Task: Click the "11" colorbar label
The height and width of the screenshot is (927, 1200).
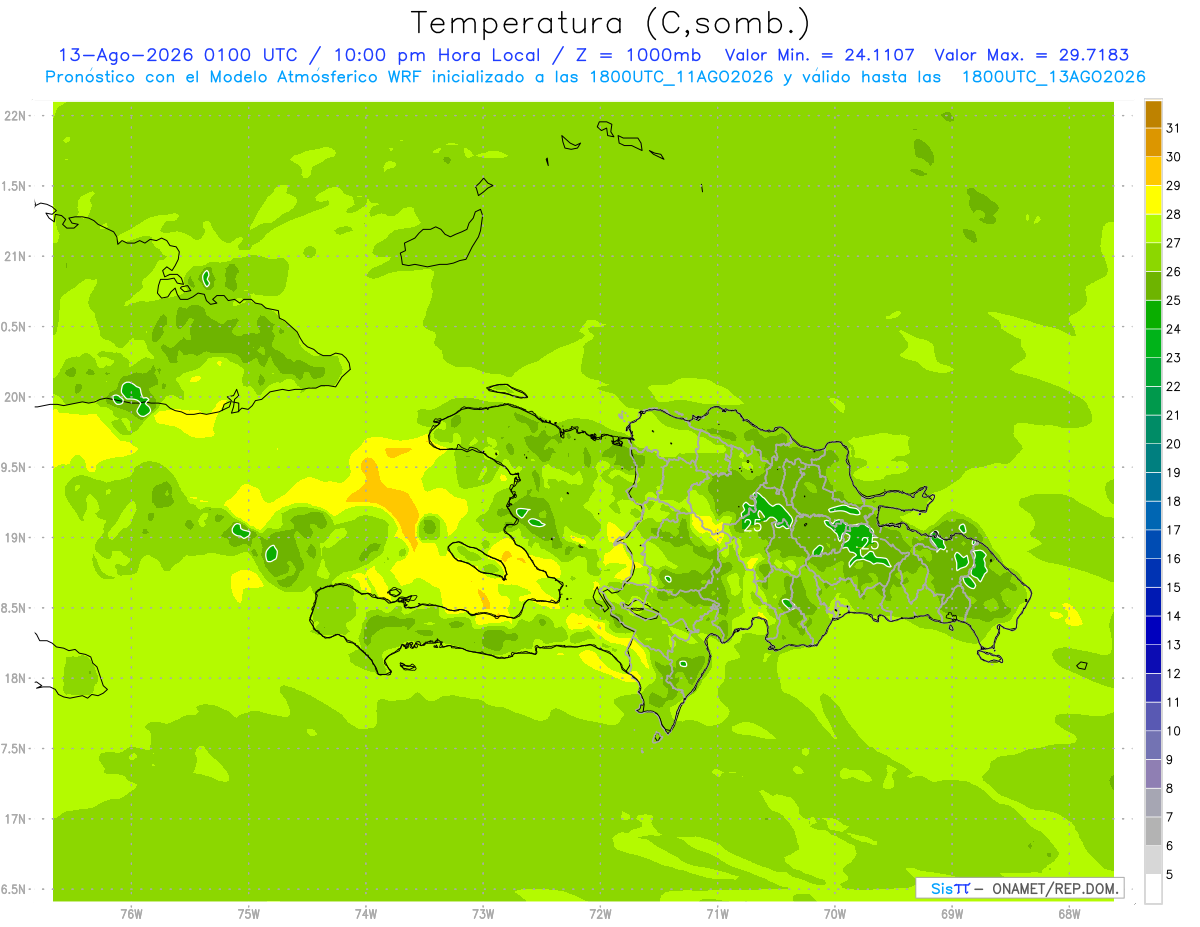Action: click(x=1174, y=703)
